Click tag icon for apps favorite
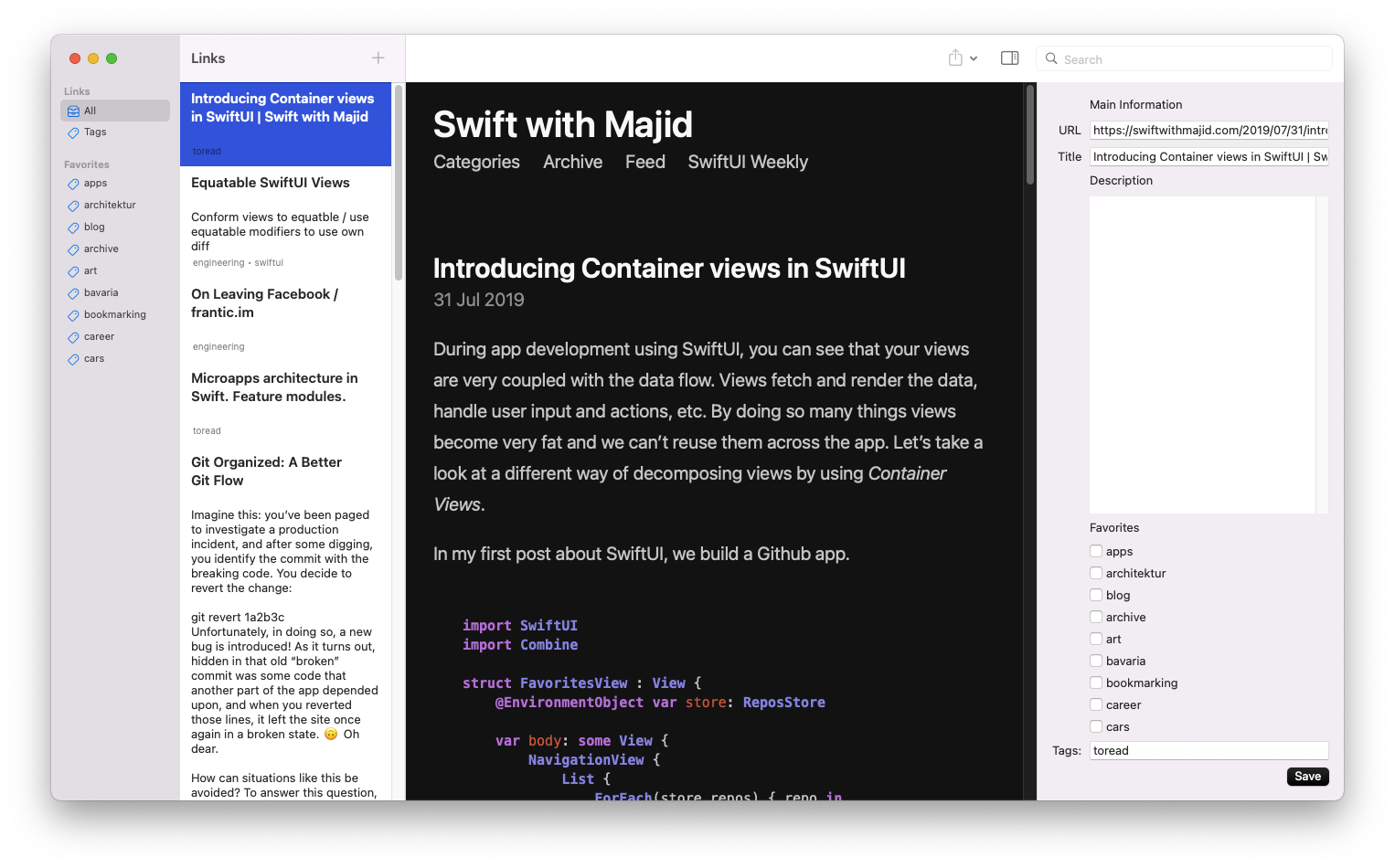The image size is (1395, 868). click(x=73, y=184)
